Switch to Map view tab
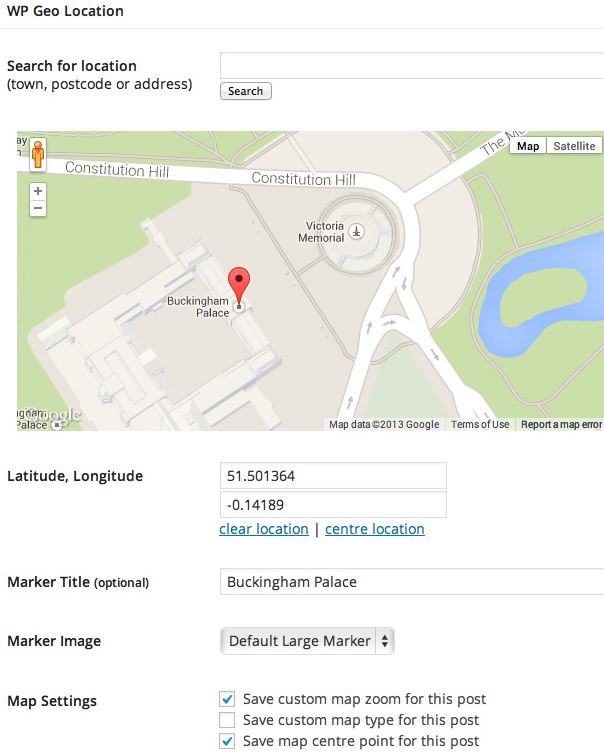The width and height of the screenshot is (604, 756). [x=528, y=146]
